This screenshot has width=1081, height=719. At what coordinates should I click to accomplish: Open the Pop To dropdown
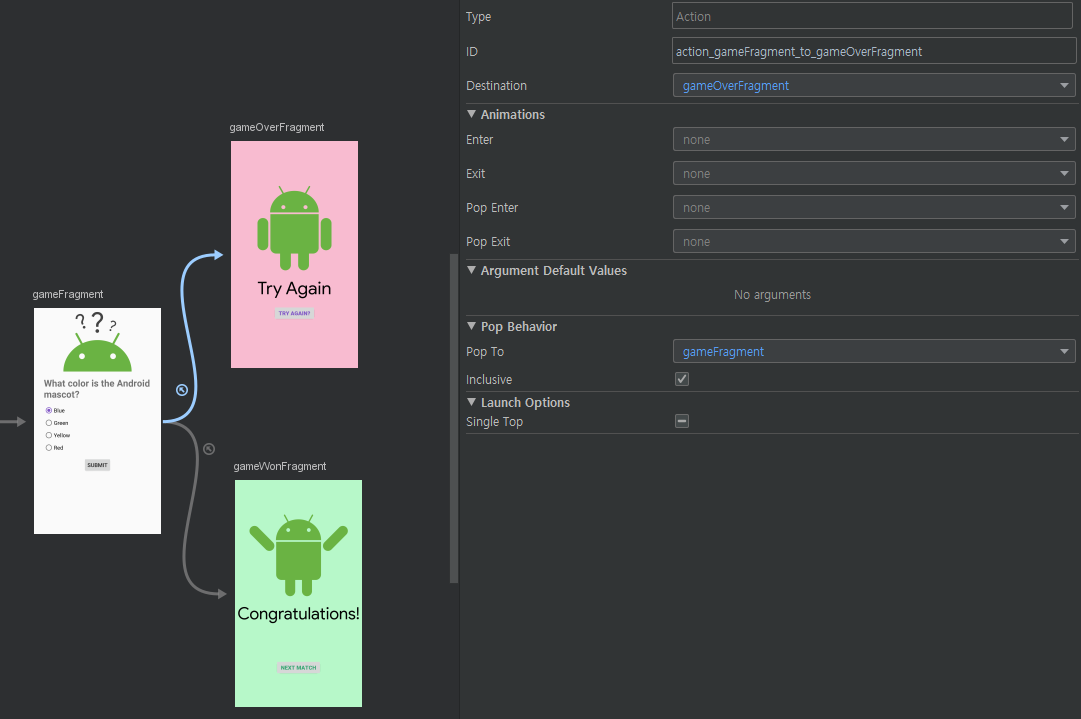[x=873, y=352]
